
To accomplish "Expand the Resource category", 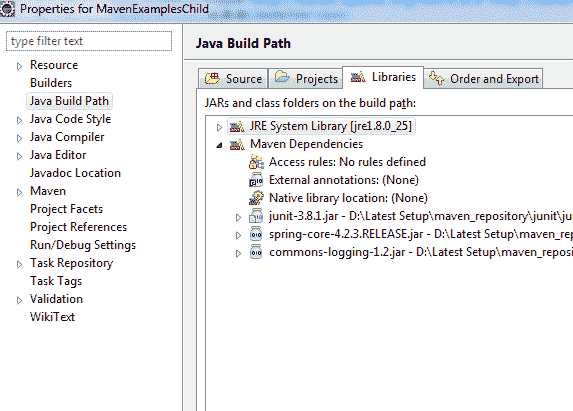I will click(19, 66).
